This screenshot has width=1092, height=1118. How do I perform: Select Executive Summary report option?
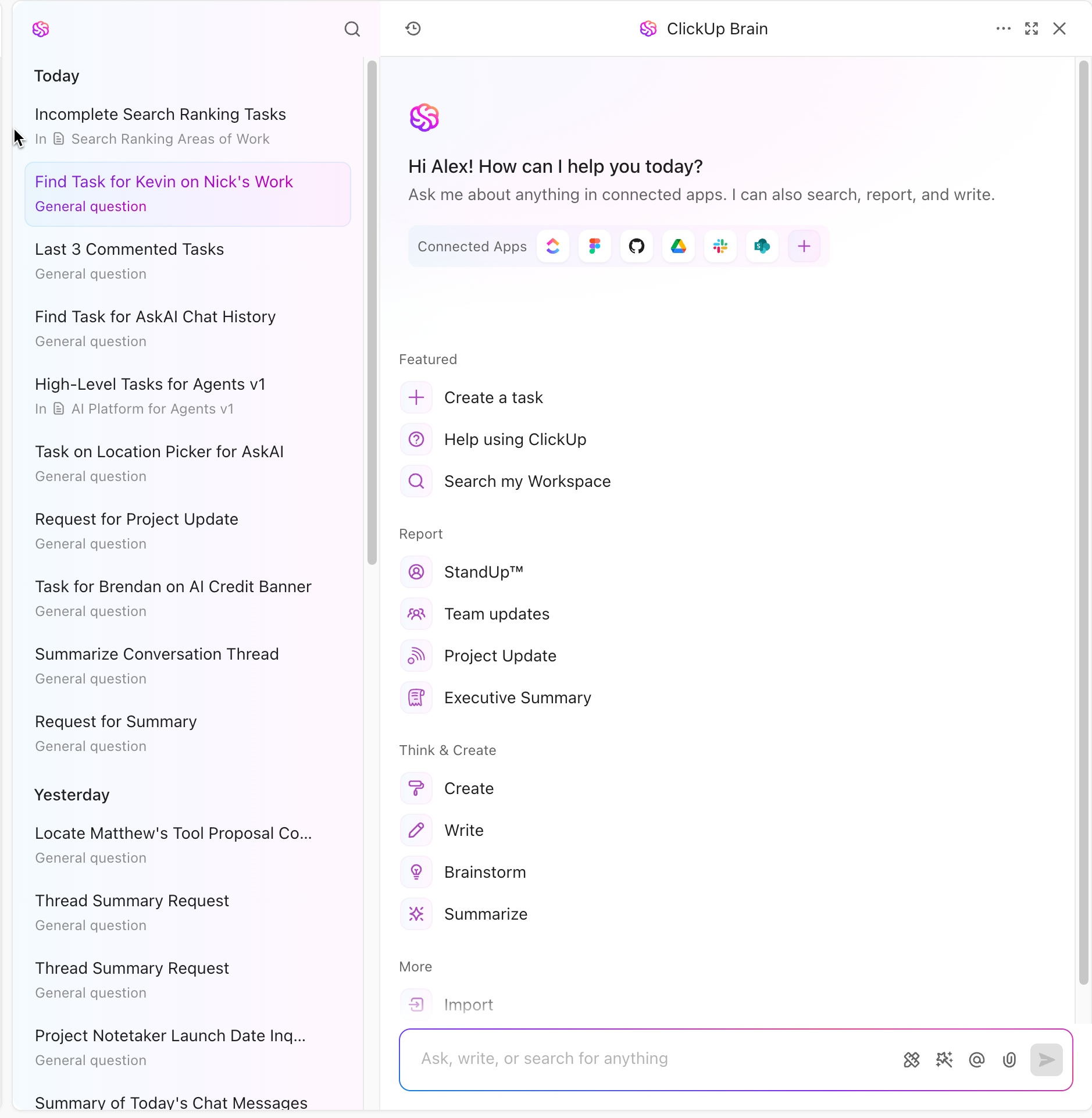[518, 697]
